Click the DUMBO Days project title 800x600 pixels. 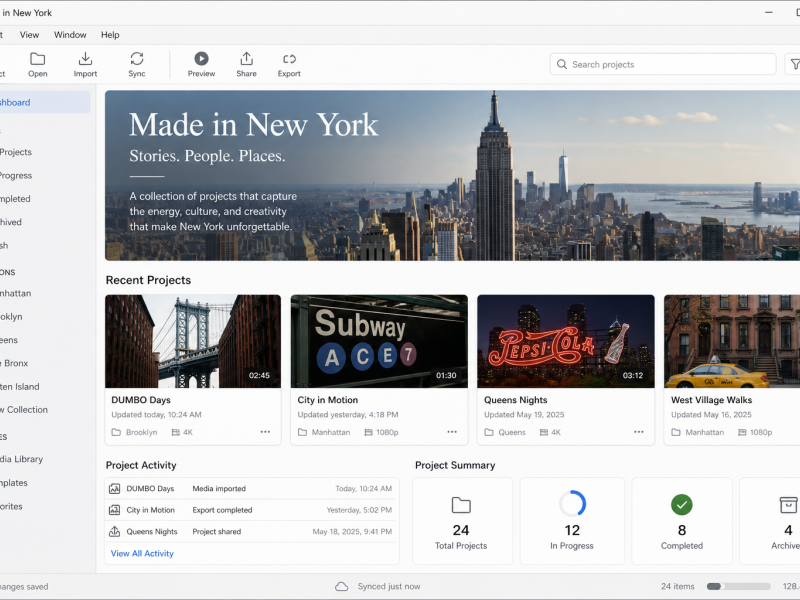click(141, 400)
